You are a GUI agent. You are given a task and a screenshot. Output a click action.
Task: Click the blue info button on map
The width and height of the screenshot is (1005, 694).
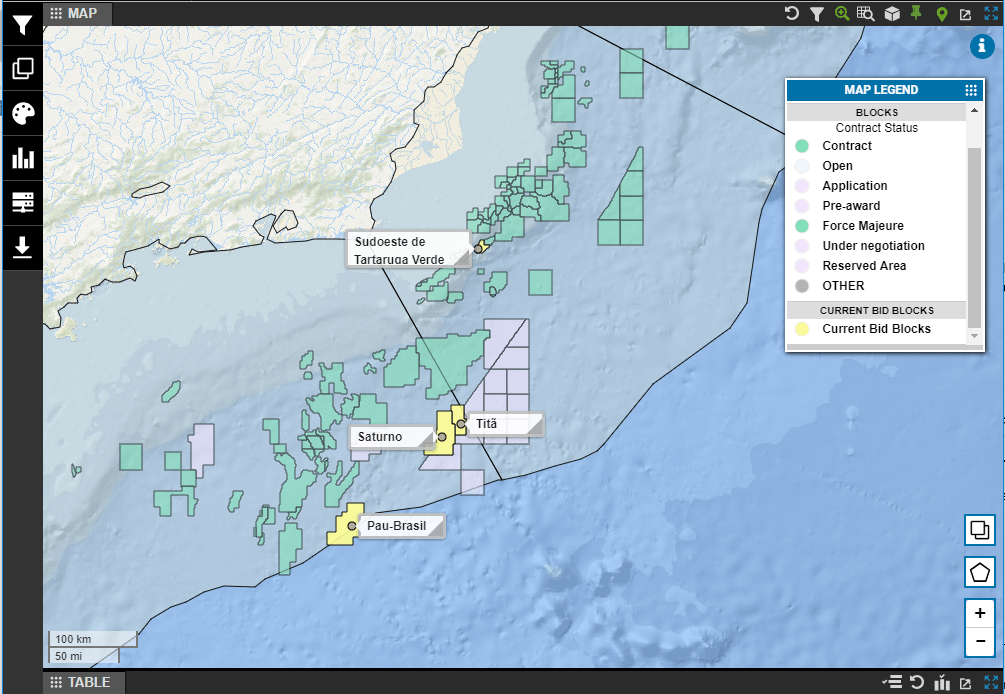[982, 47]
